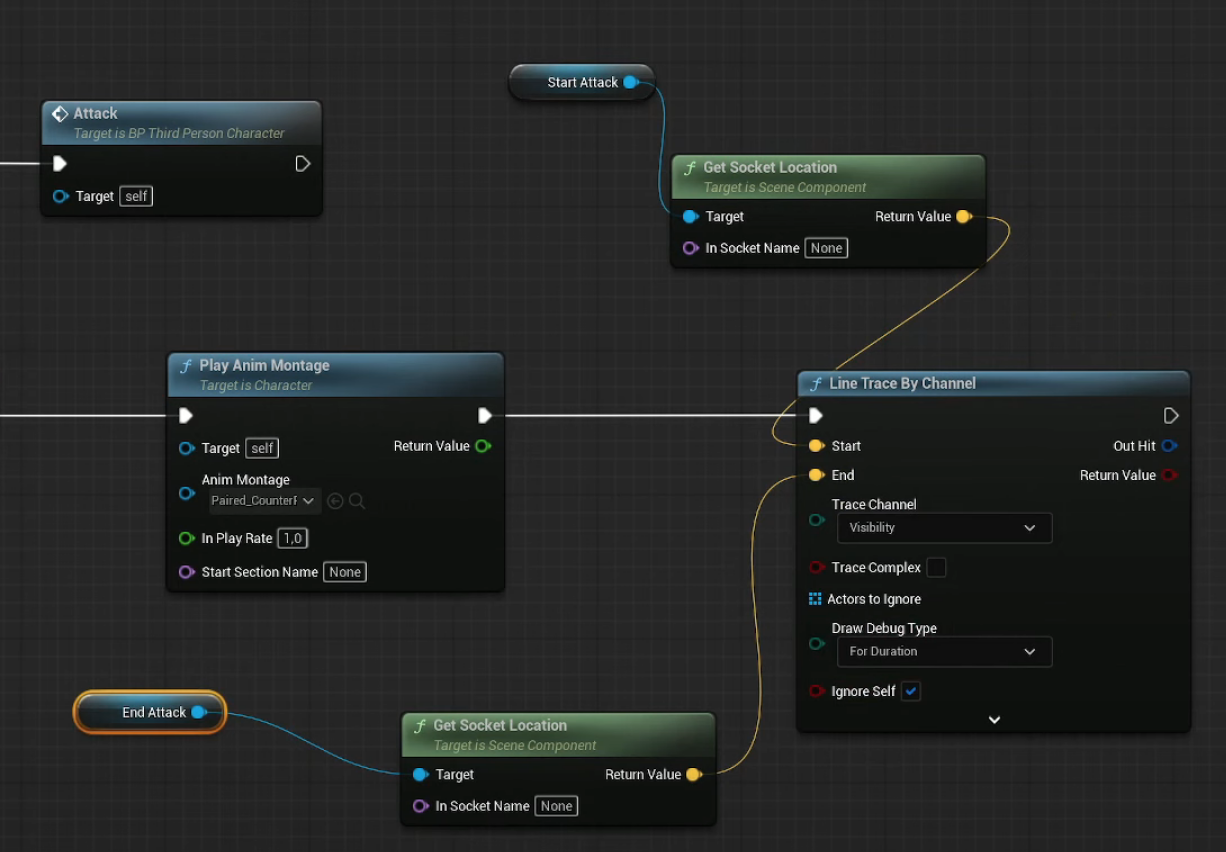Click the Start Section Name field
This screenshot has height=852, width=1226.
pos(344,572)
